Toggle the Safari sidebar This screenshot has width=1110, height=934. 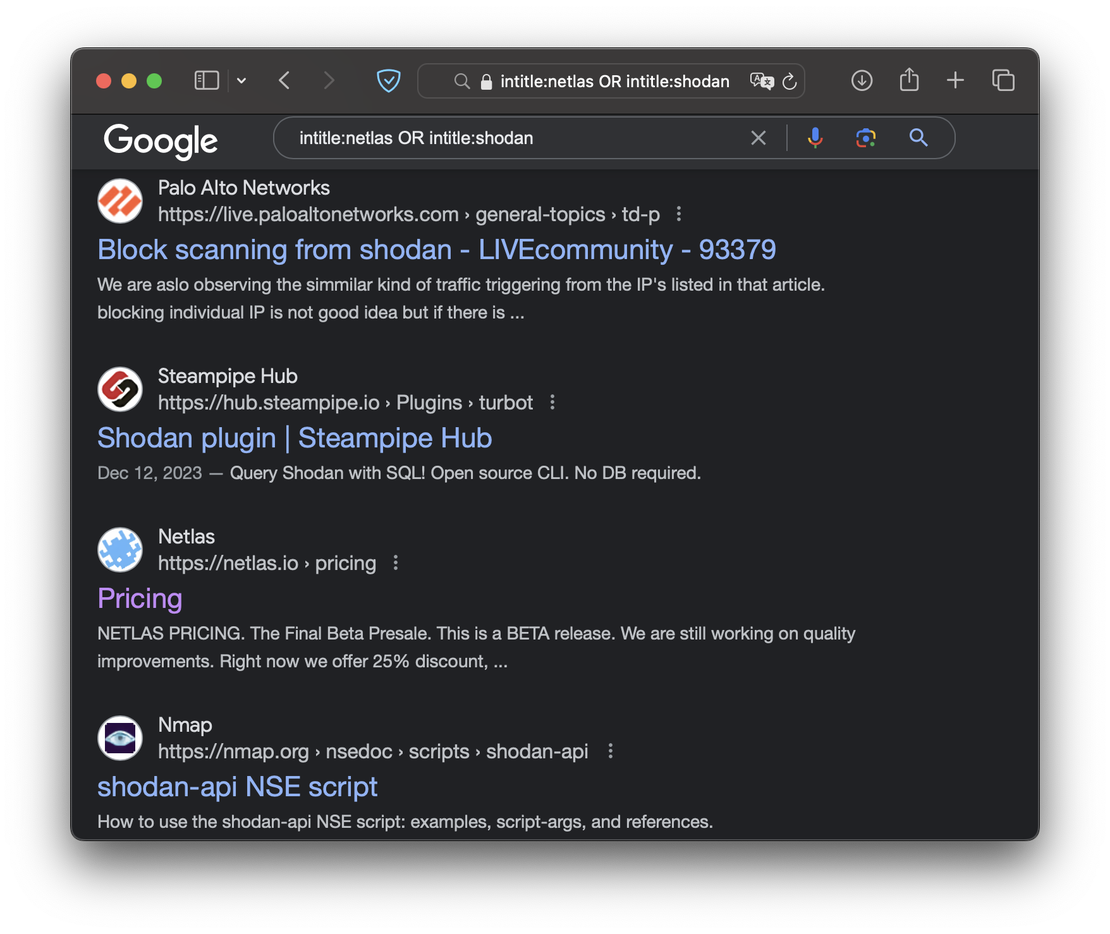tap(206, 81)
